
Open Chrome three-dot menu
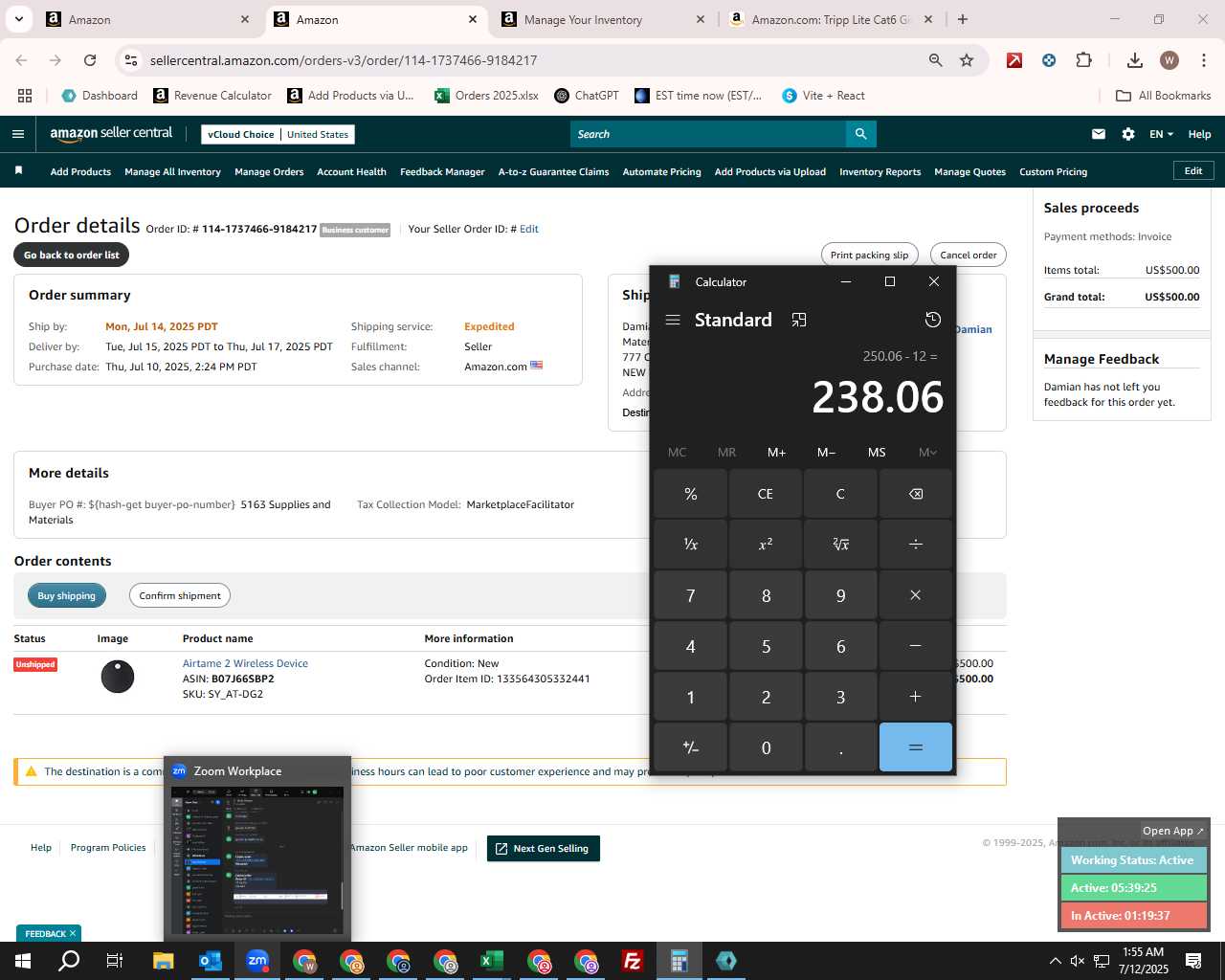[1202, 60]
